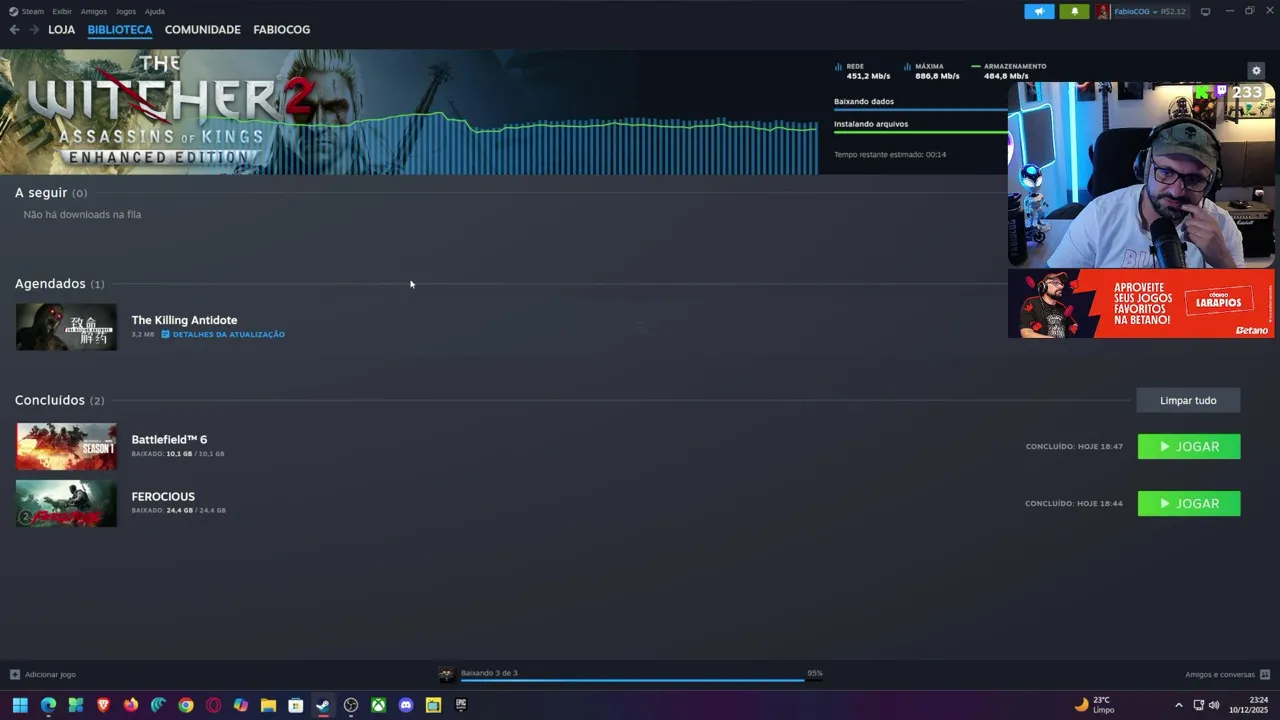This screenshot has height=720, width=1280.
Task: Select the BIBLIOTECA tab
Action: [120, 30]
